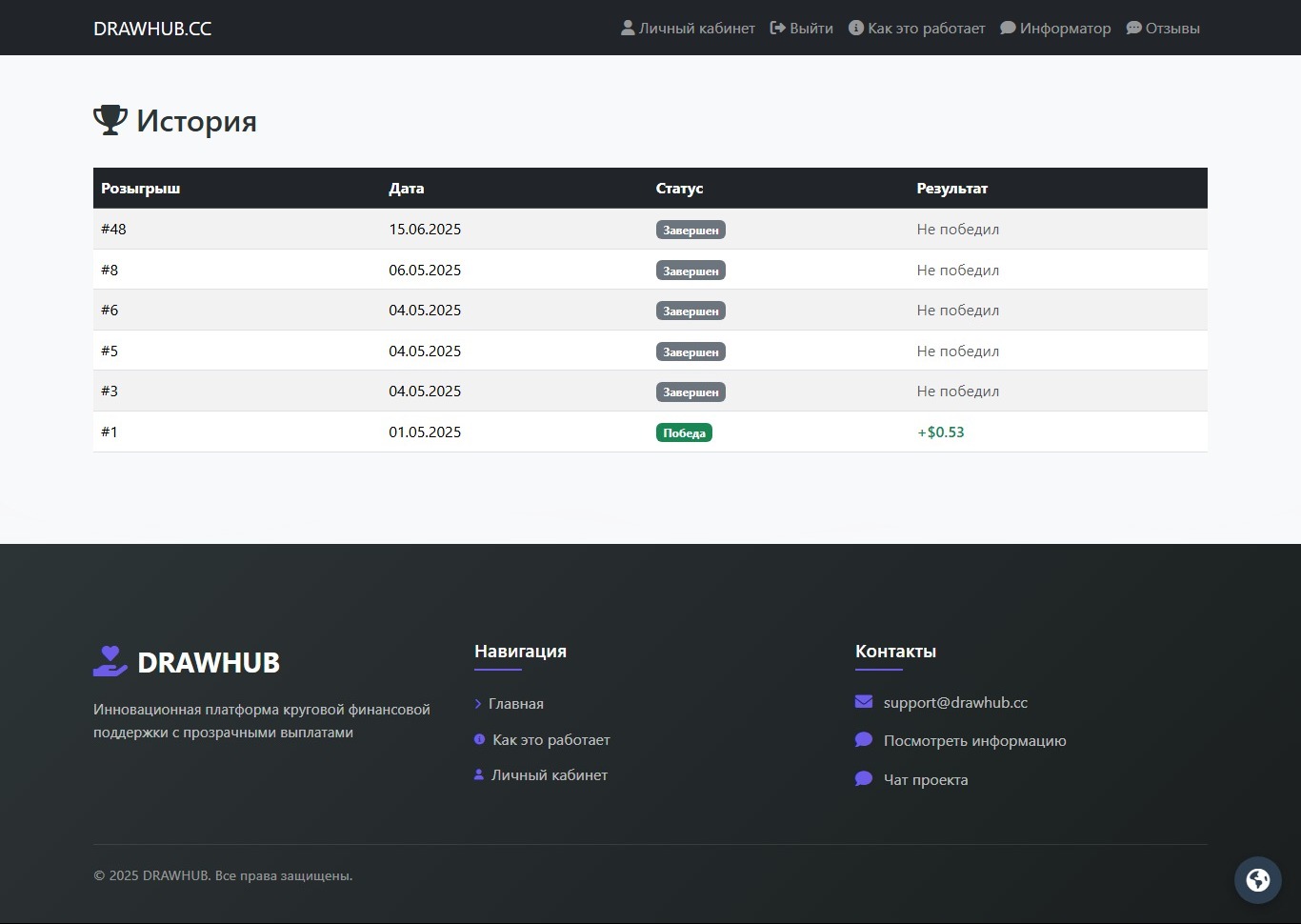Click DRAWHUB footer brand text

(209, 662)
